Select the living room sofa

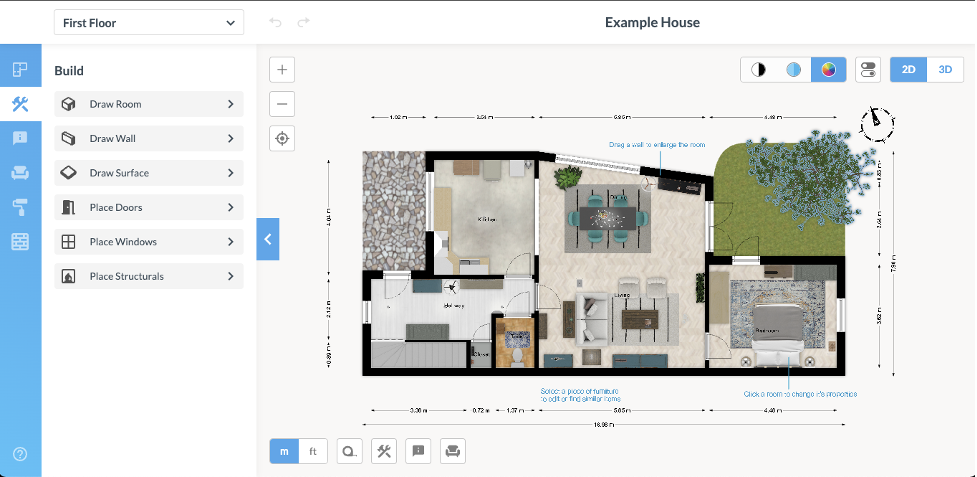pyautogui.click(x=592, y=318)
